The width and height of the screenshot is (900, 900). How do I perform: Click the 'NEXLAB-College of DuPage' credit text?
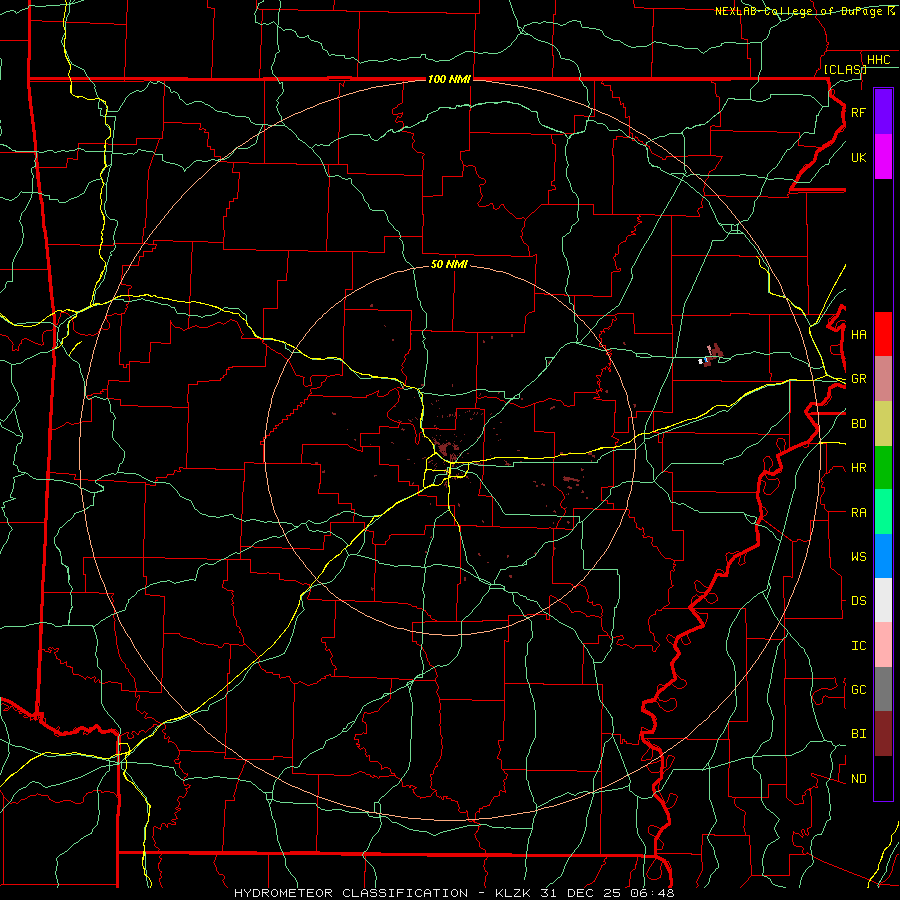point(798,11)
